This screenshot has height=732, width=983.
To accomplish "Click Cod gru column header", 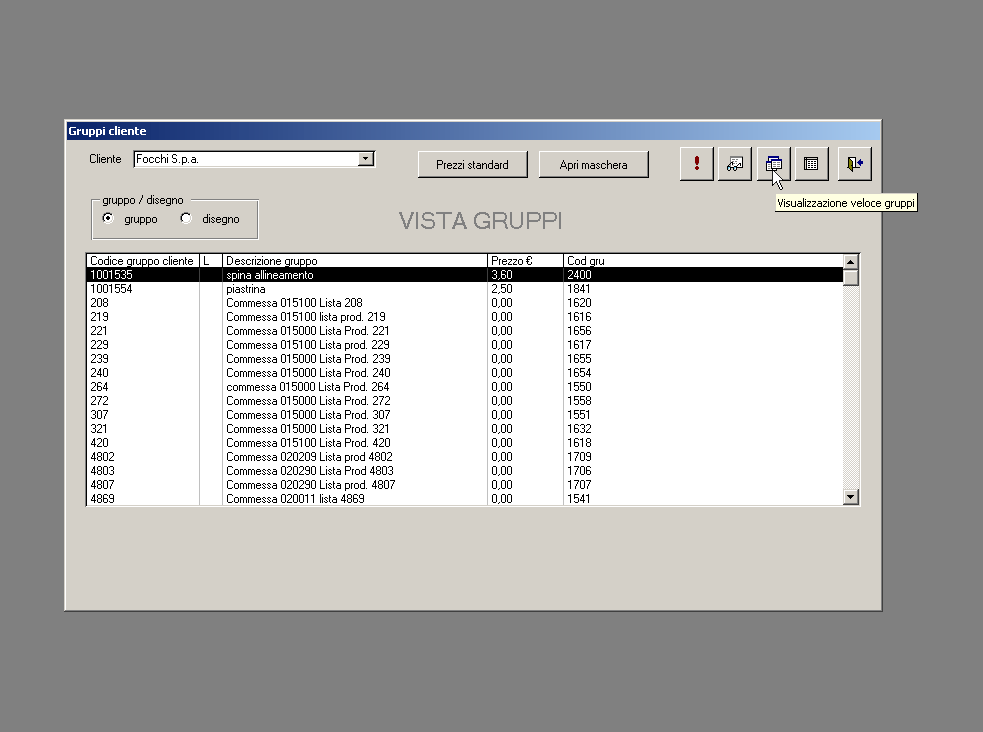I will point(703,261).
